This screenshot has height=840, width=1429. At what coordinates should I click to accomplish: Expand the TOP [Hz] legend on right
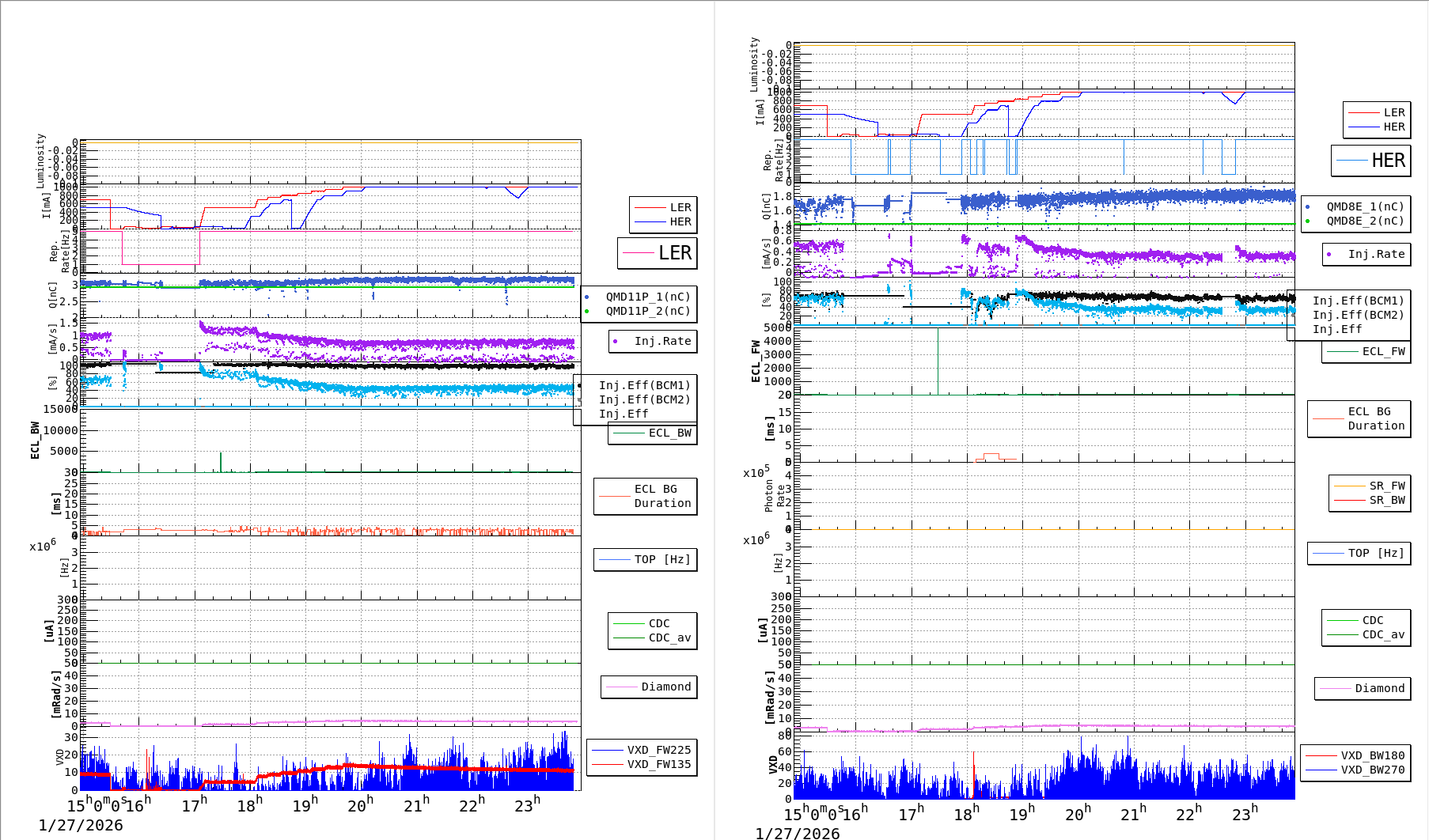1359,553
